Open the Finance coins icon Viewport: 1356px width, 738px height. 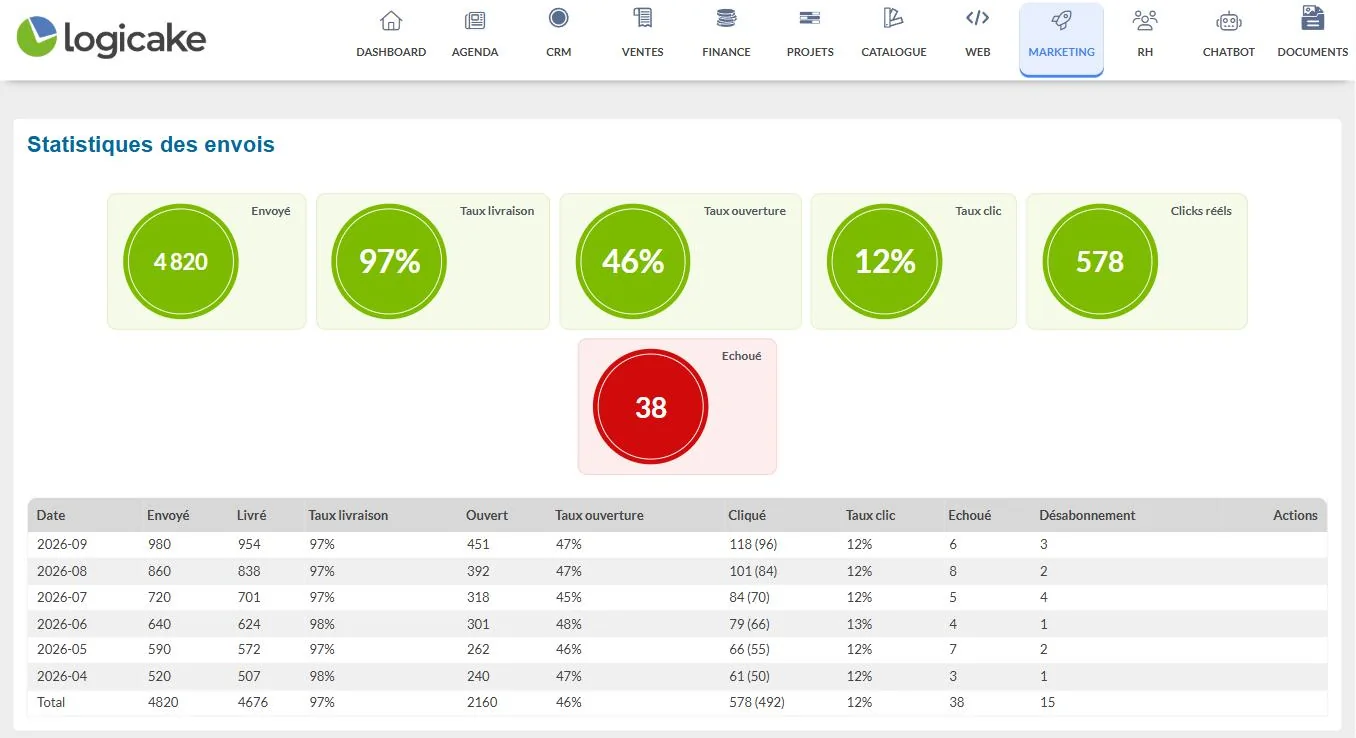[x=726, y=18]
